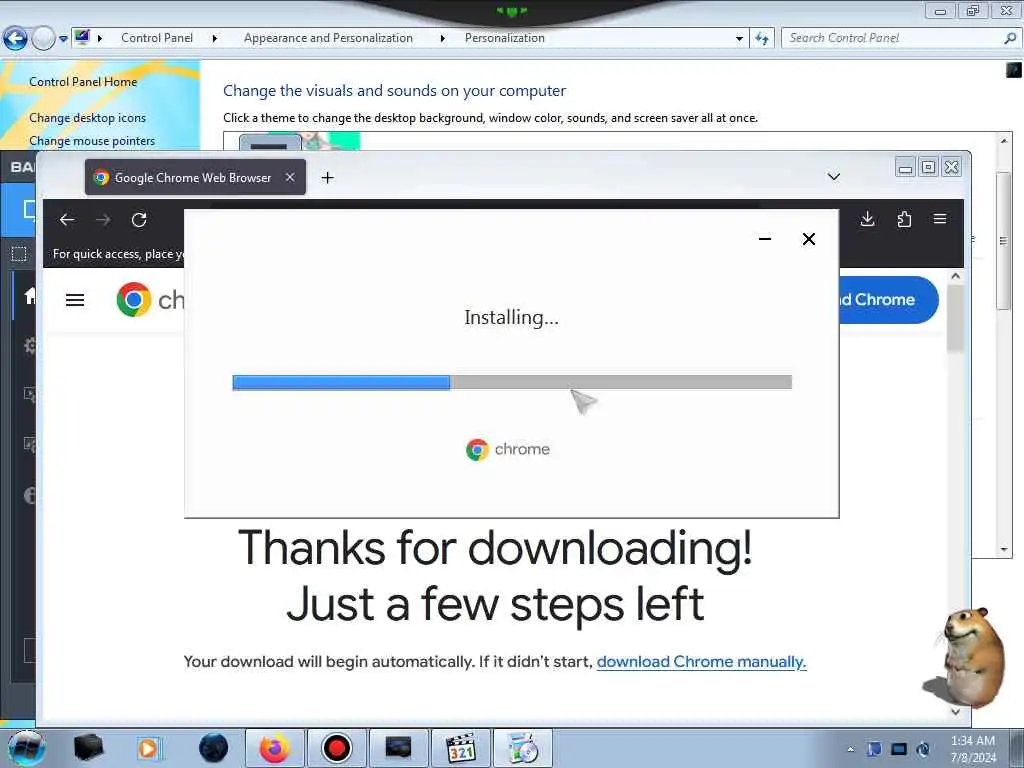Go back in the Control Panel window
The width and height of the screenshot is (1024, 768).
(x=15, y=39)
